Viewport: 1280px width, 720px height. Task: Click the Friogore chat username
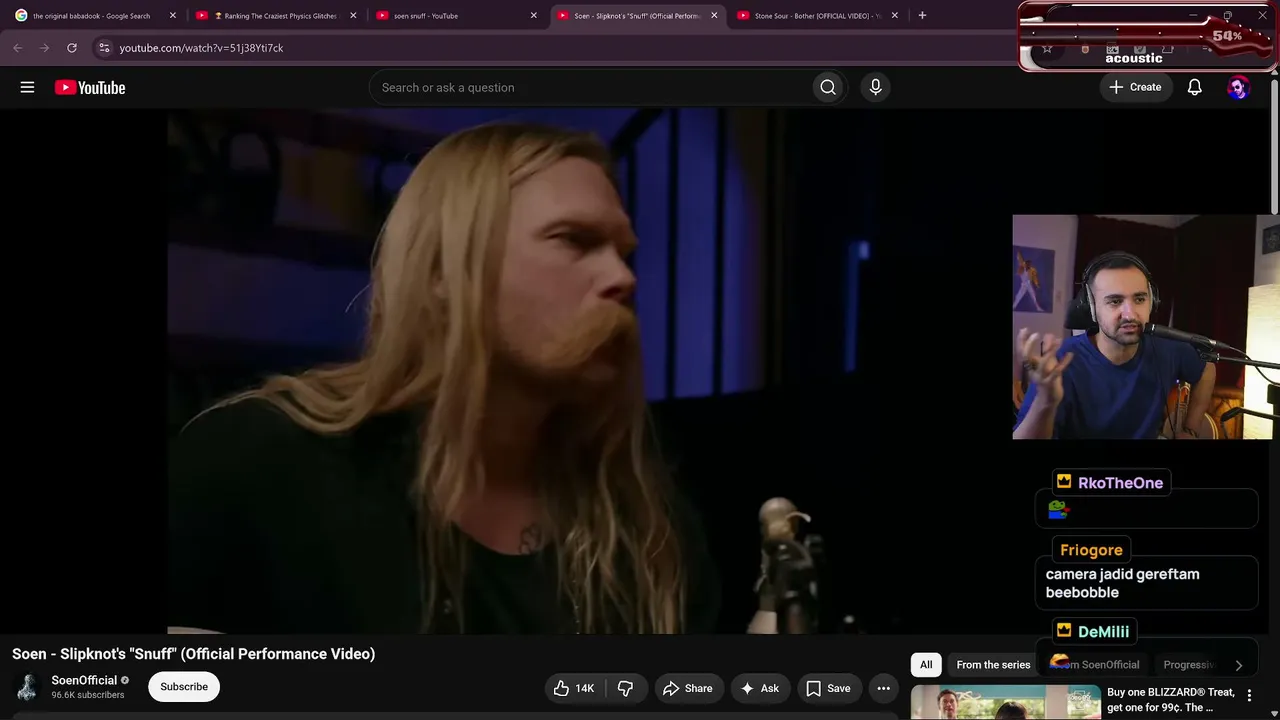(x=1091, y=550)
